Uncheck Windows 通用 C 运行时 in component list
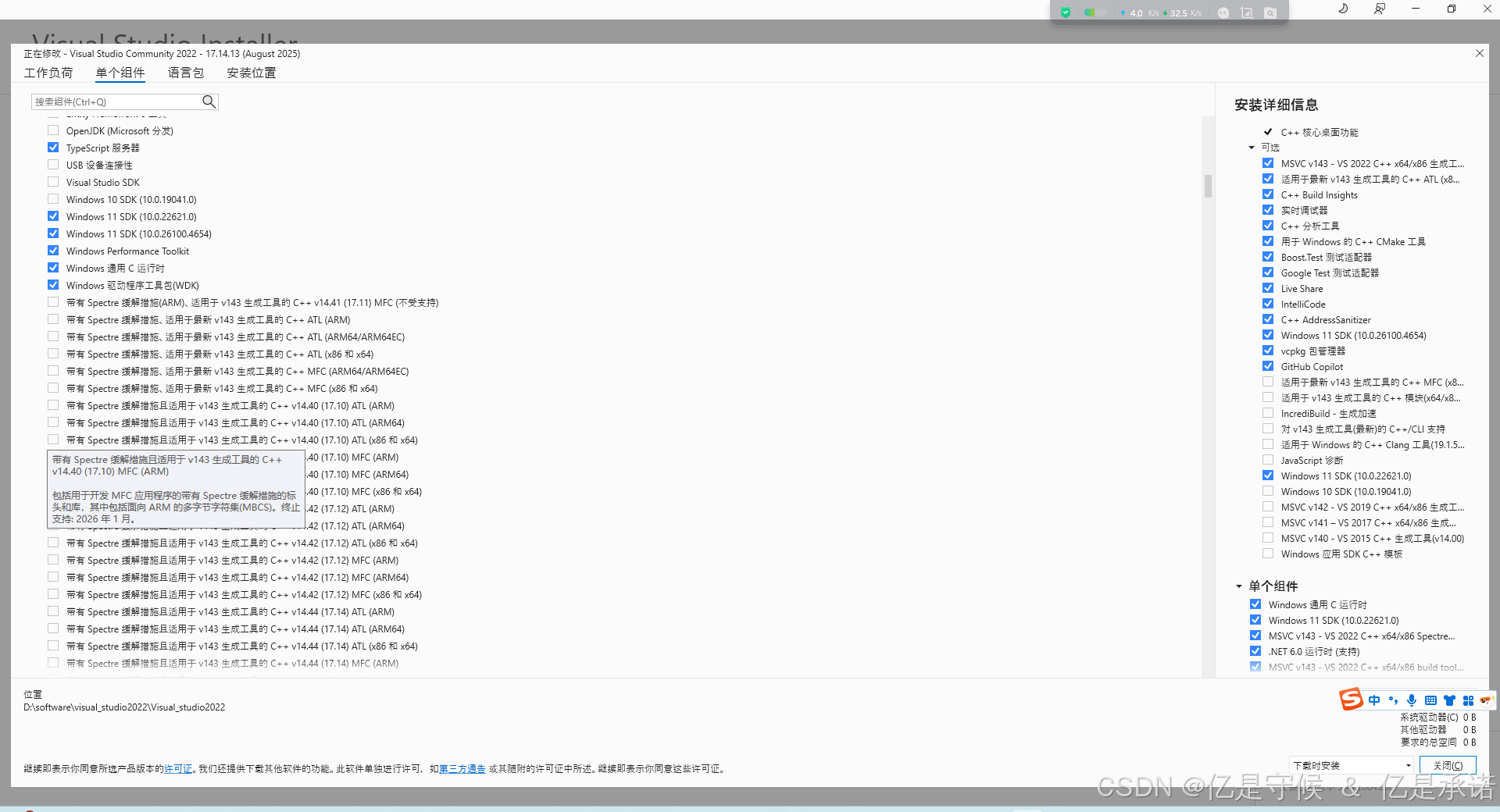Screen dimensions: 1500x812 [53, 268]
